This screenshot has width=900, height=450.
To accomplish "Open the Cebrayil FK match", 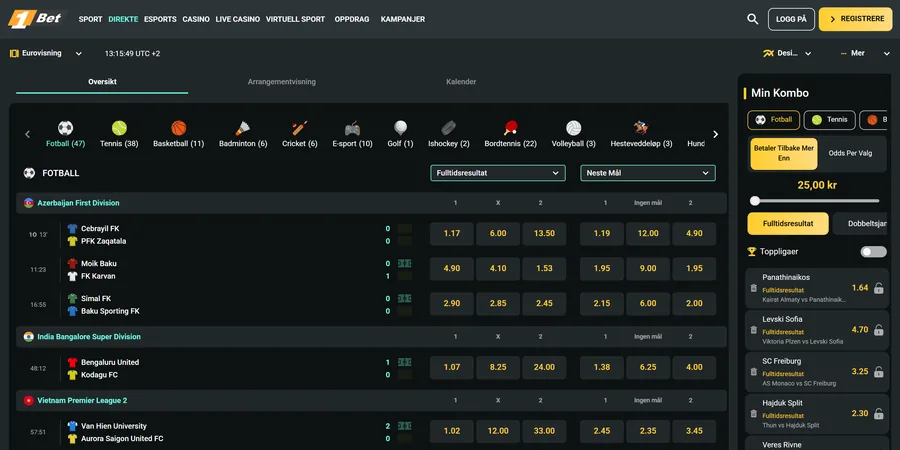I will pos(100,228).
